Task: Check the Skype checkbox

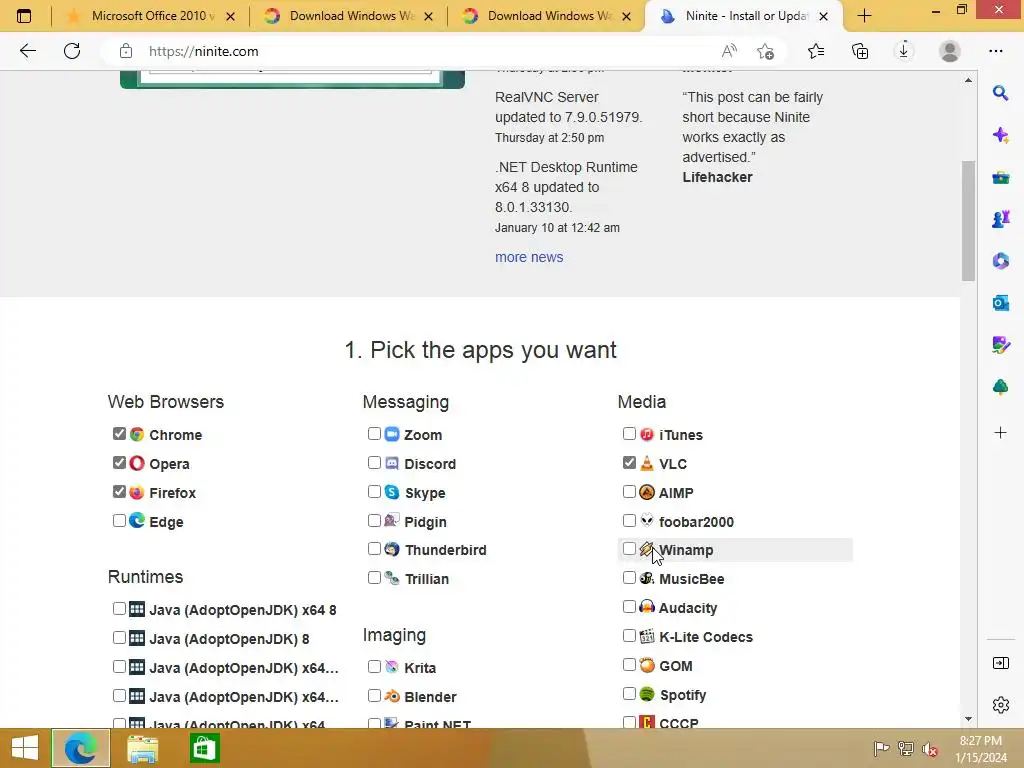Action: point(374,491)
